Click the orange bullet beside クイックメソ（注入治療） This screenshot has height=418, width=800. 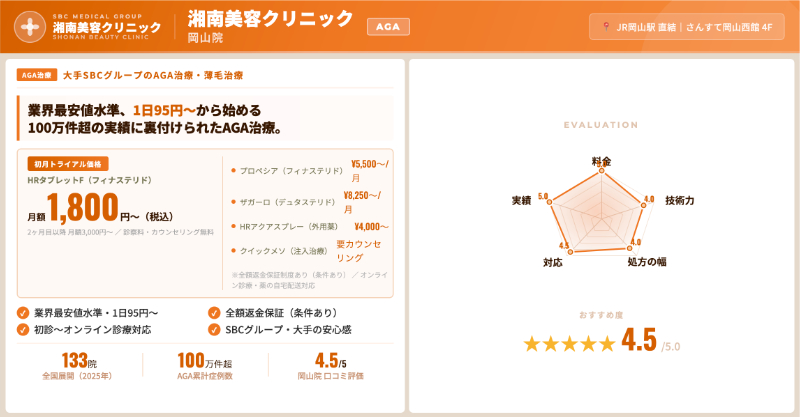click(x=233, y=251)
